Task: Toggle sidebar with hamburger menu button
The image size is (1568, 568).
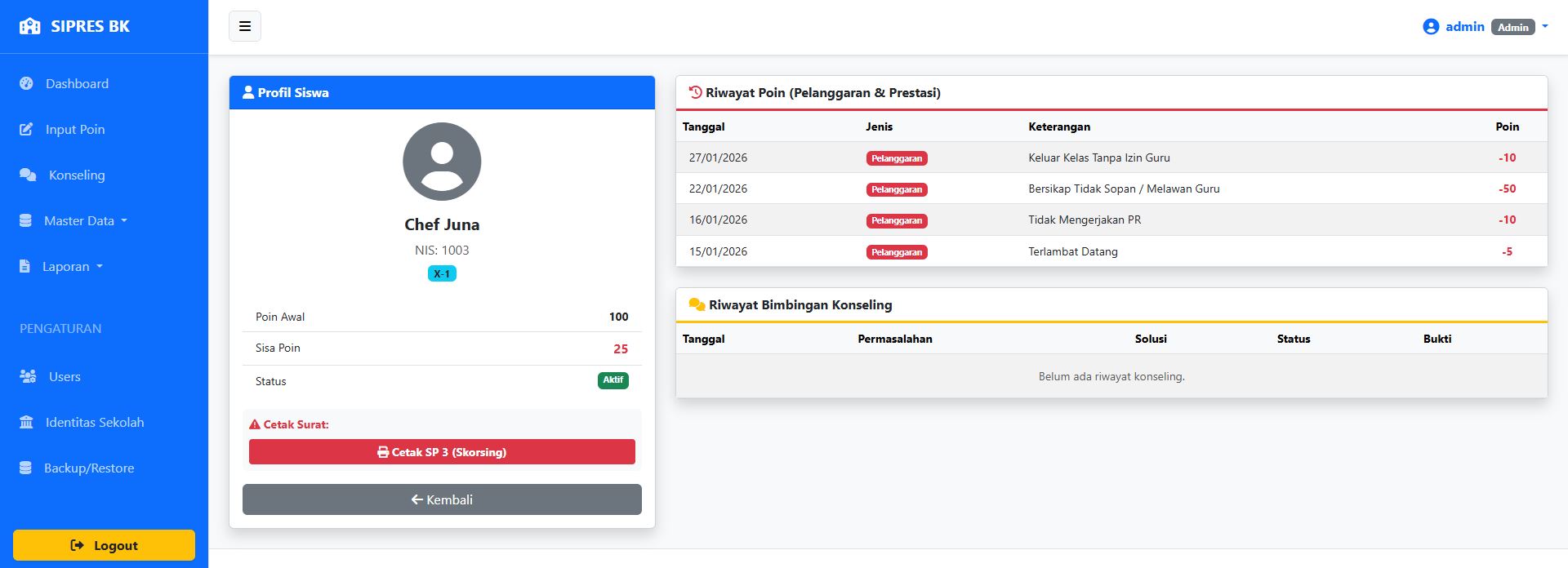Action: (x=244, y=26)
